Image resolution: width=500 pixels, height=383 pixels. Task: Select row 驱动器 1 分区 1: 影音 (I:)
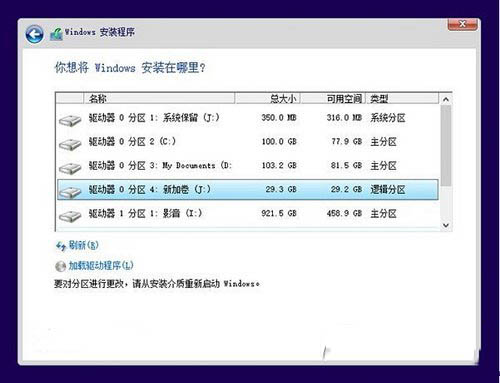click(248, 214)
